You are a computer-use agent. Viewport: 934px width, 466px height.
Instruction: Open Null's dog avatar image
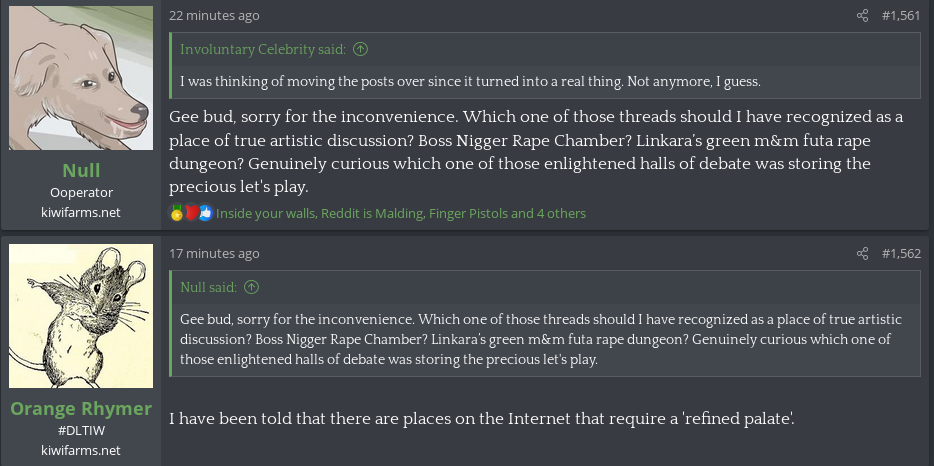coord(81,78)
